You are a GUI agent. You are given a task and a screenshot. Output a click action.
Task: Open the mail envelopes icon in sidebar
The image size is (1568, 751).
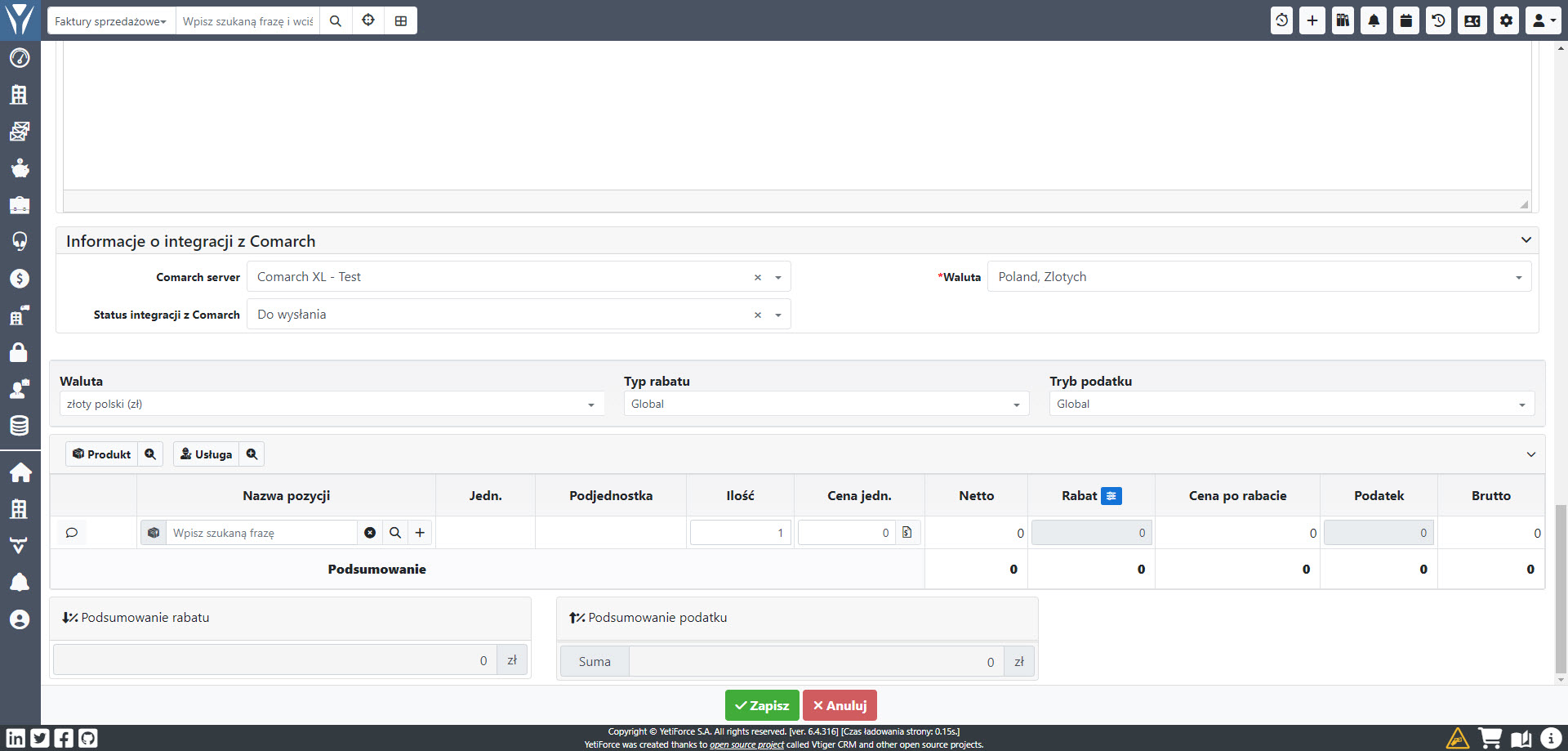[20, 131]
